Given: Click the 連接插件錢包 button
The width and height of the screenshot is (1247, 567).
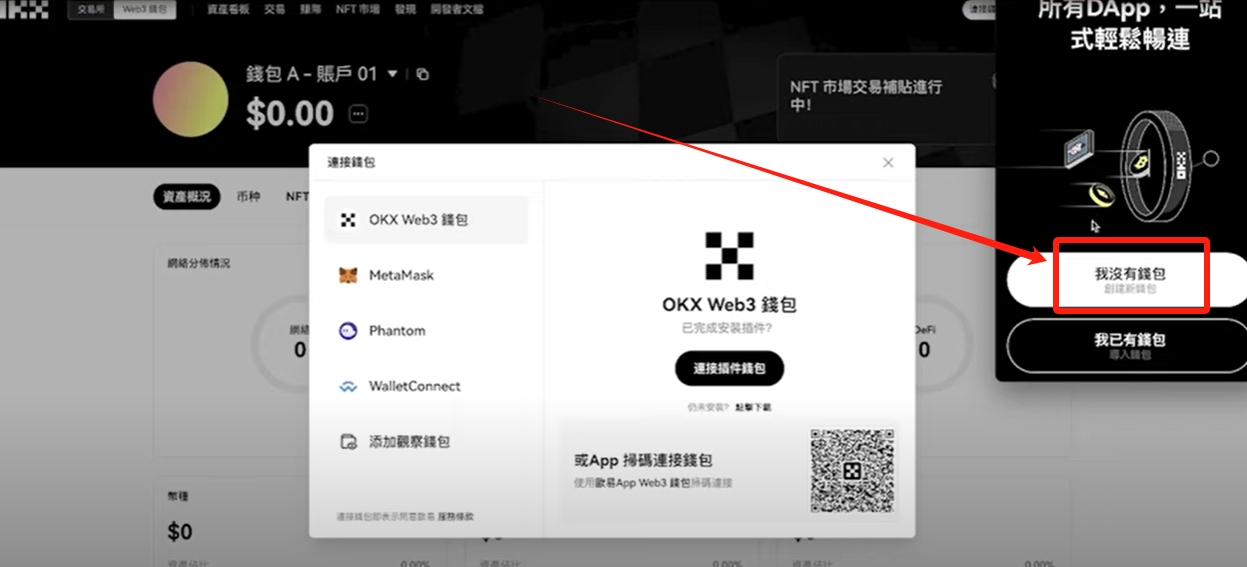Looking at the screenshot, I should (729, 368).
